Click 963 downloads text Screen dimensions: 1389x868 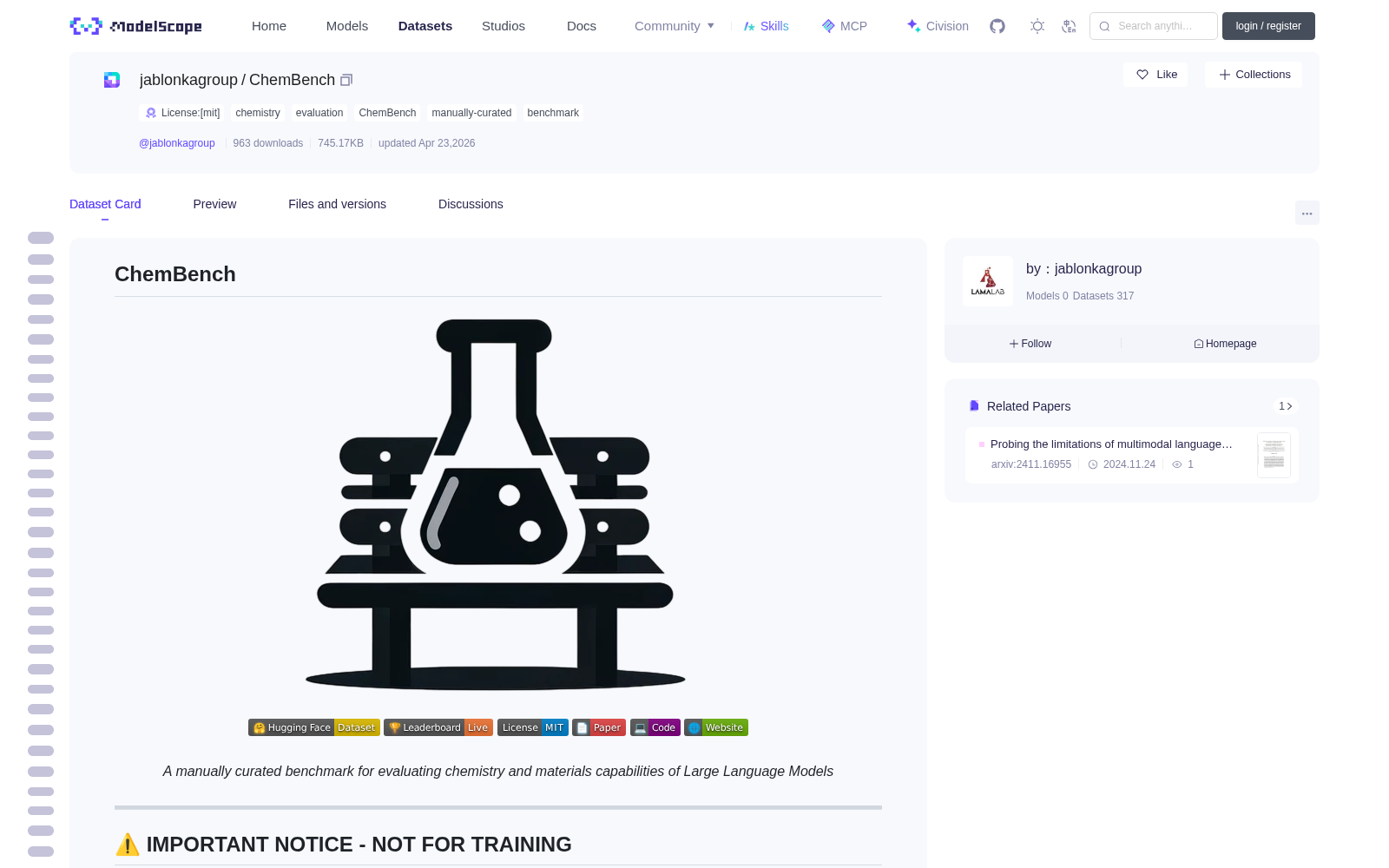[268, 143]
